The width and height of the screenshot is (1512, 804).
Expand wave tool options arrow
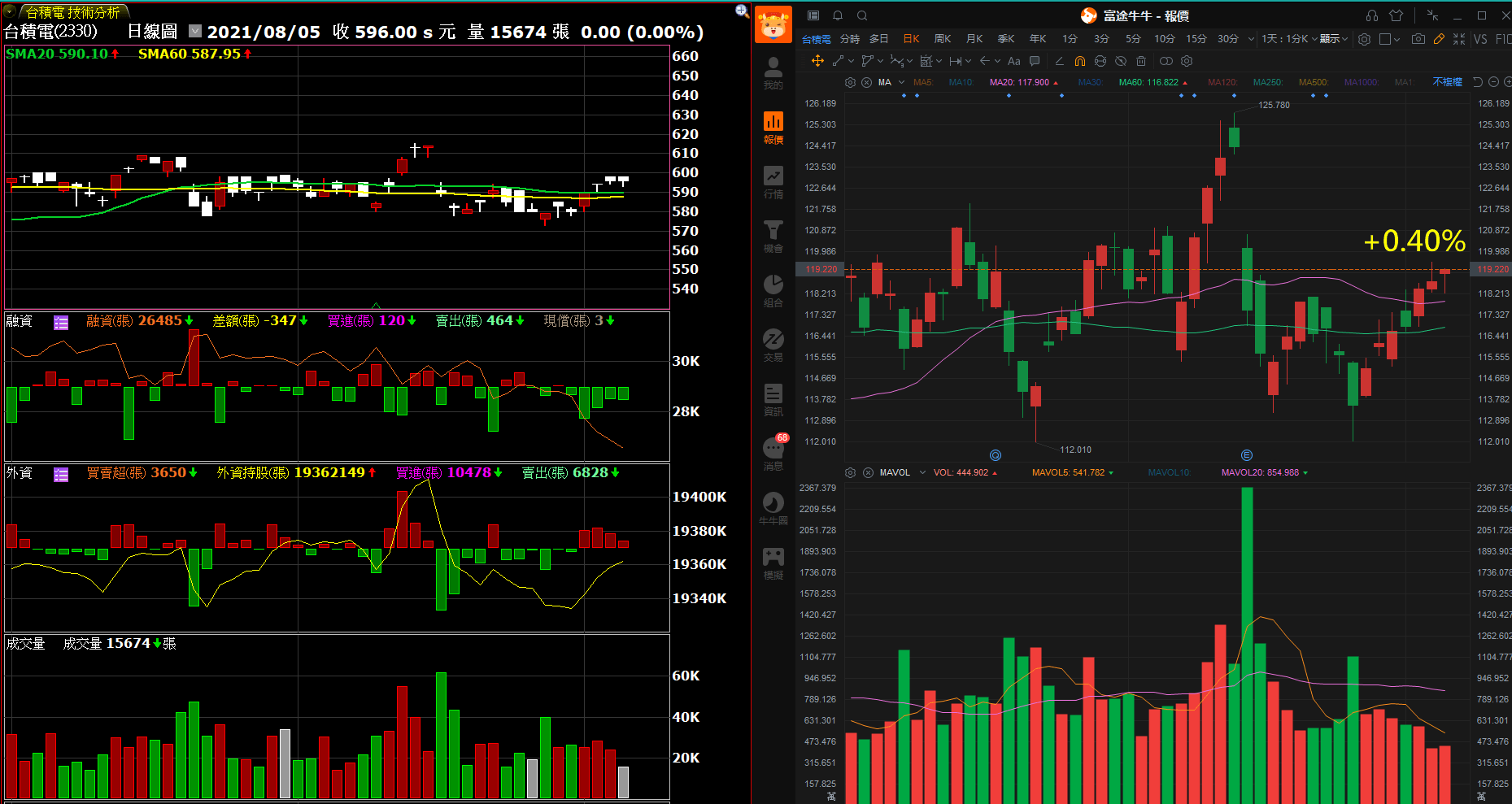[909, 61]
